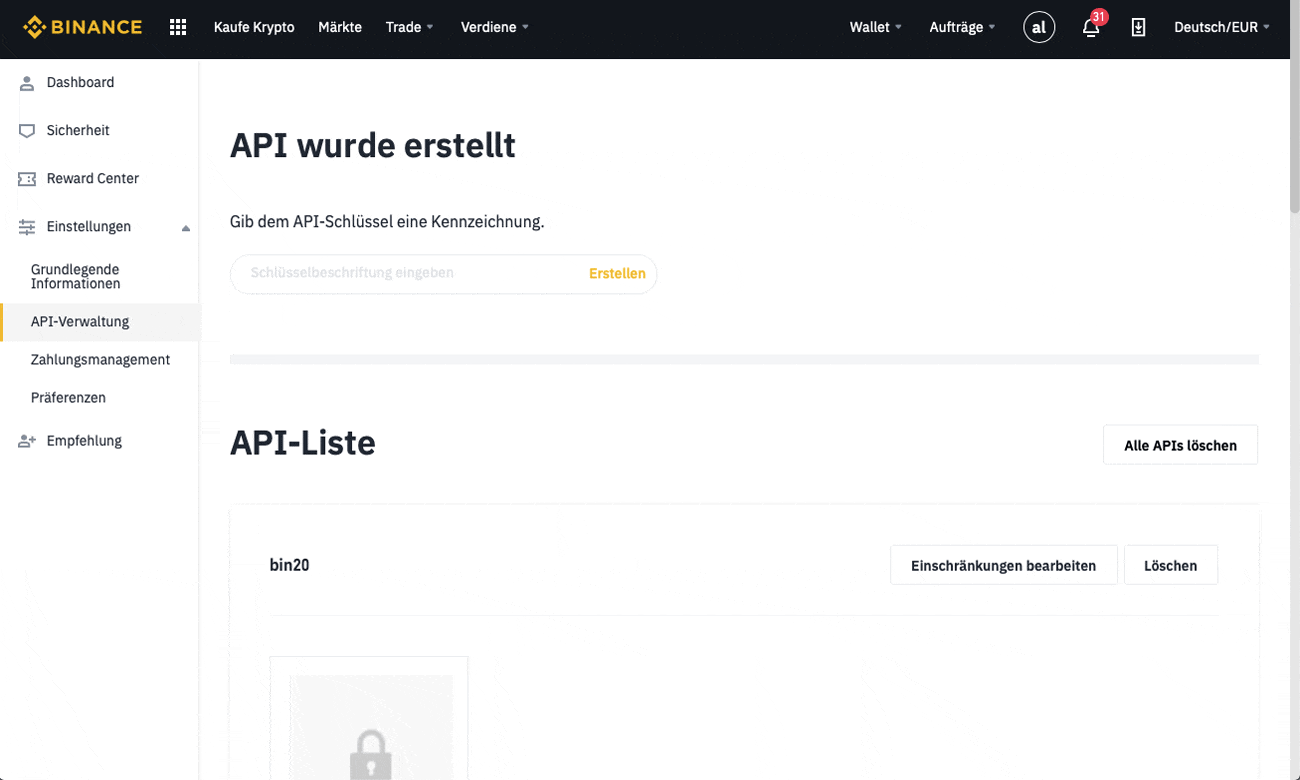Click the locked QR code thumbnail
Viewport: 1300px width, 780px height.
coord(370,725)
